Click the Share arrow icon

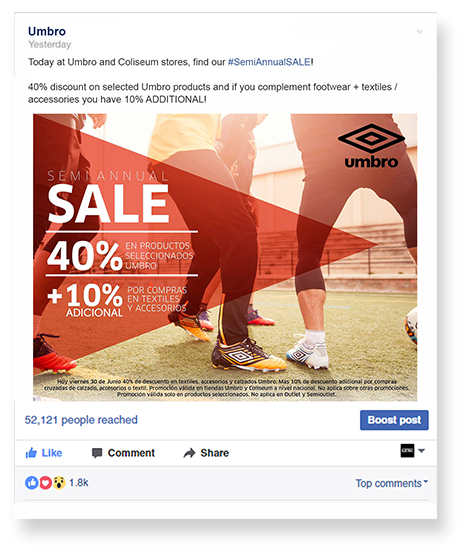(x=189, y=453)
